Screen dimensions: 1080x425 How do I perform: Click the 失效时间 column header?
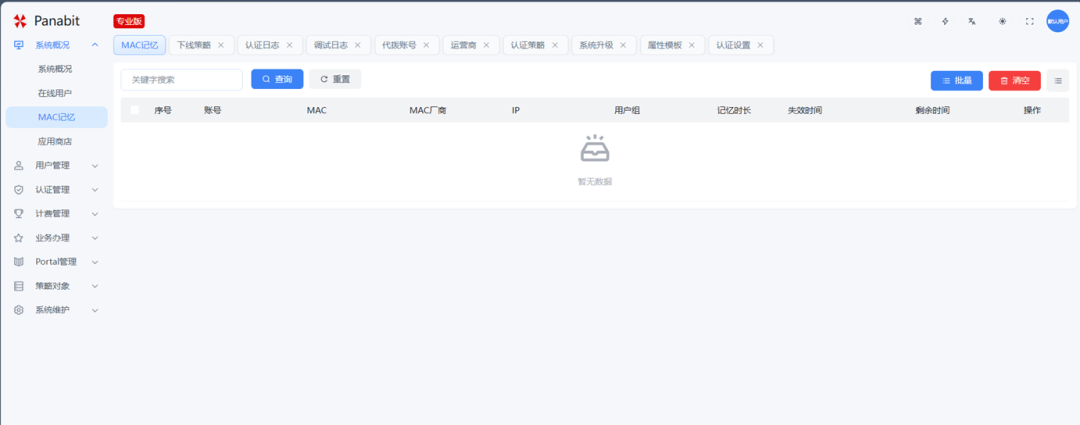click(x=804, y=110)
